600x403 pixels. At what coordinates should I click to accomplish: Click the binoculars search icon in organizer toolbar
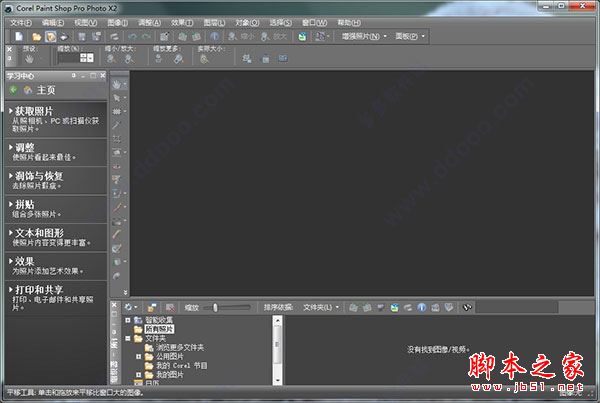(467, 307)
